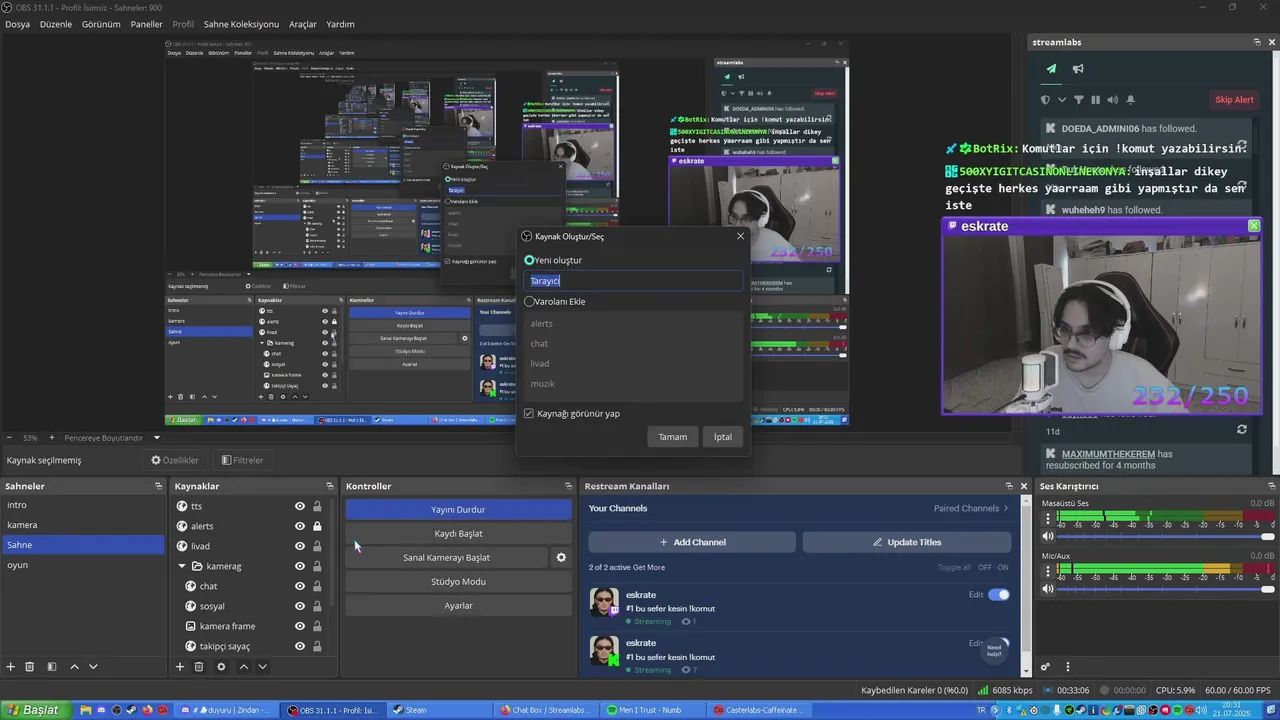Hide the alerts source
The image size is (1280, 720).
pyautogui.click(x=299, y=526)
